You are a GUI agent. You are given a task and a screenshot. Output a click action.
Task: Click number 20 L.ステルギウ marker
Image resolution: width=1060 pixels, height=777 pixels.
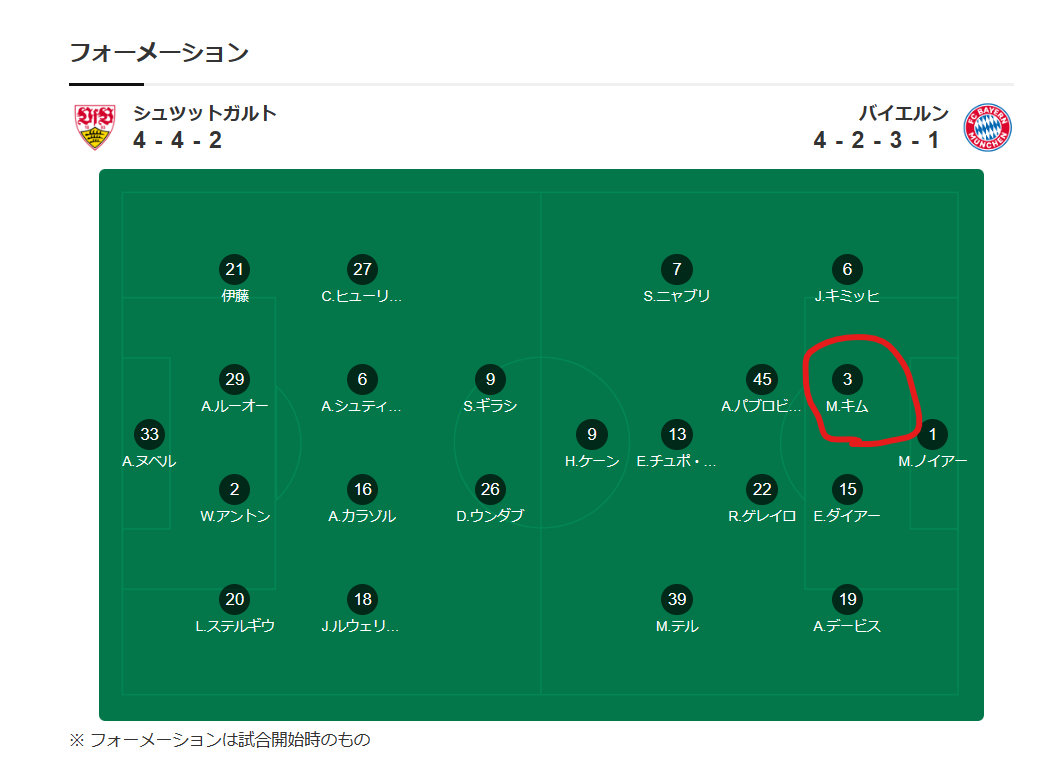(x=235, y=599)
